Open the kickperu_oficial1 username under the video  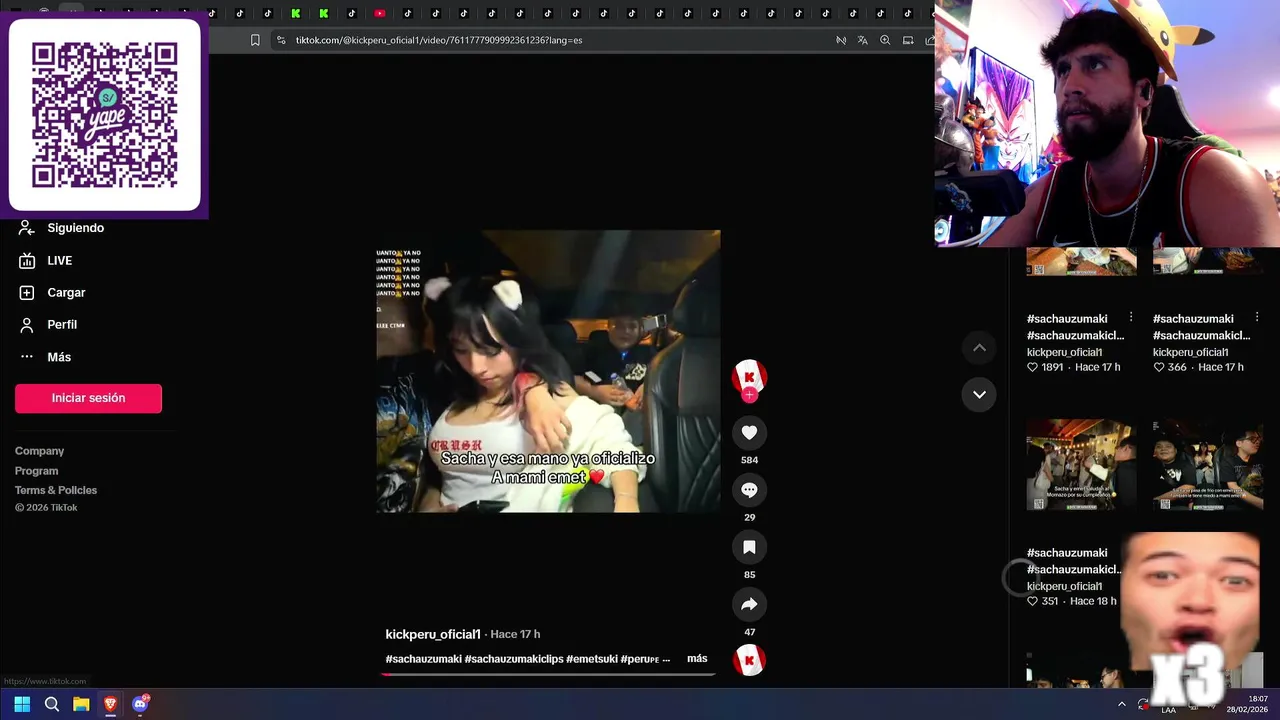[433, 634]
